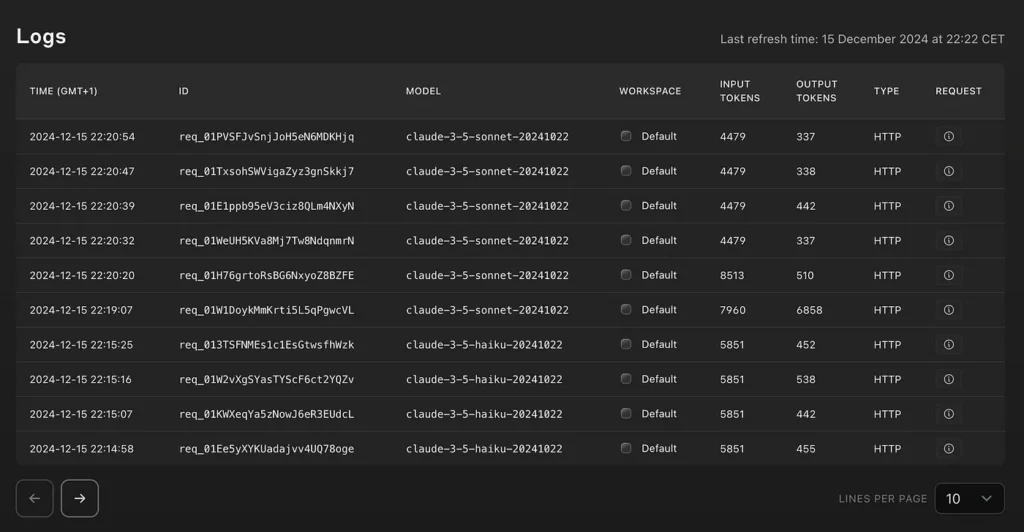Show request details for the 8513 input tokens row
Screen dimensions: 1024x532
click(x=949, y=275)
